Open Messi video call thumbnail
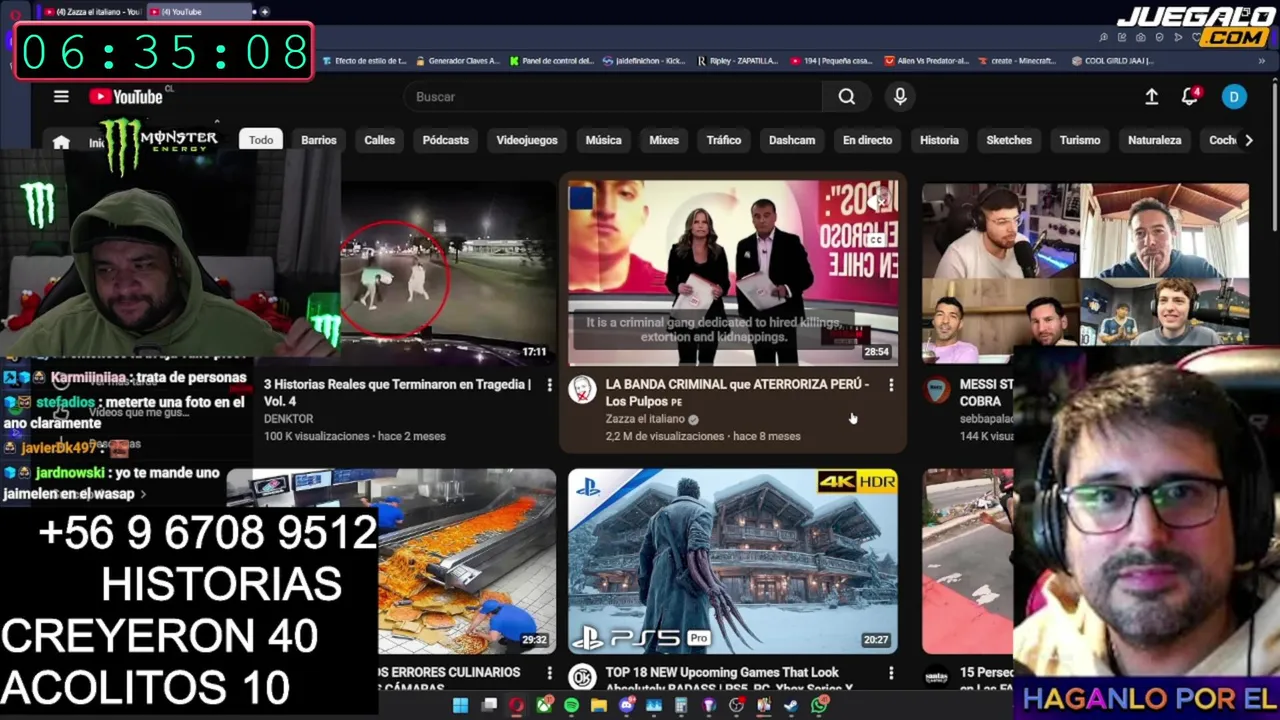Screen dimensions: 1280x720 pyautogui.click(x=1085, y=265)
